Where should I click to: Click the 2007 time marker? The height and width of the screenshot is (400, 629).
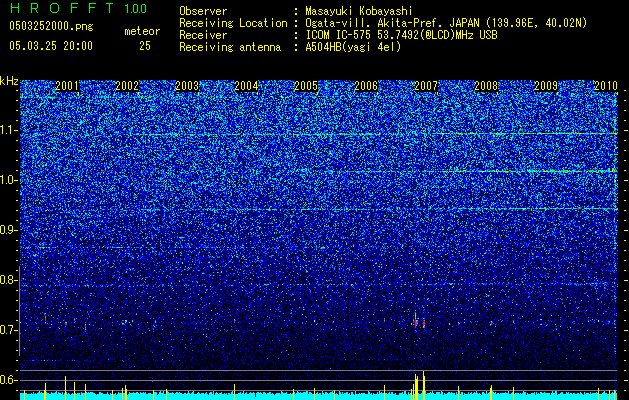click(x=426, y=86)
